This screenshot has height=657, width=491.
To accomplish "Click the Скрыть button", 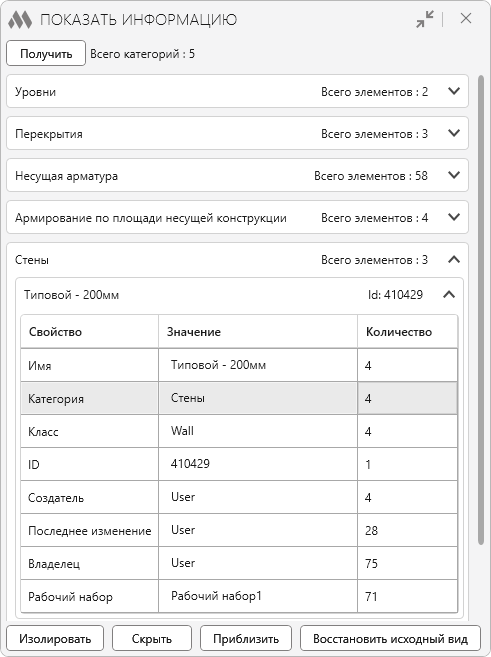I will 152,638.
